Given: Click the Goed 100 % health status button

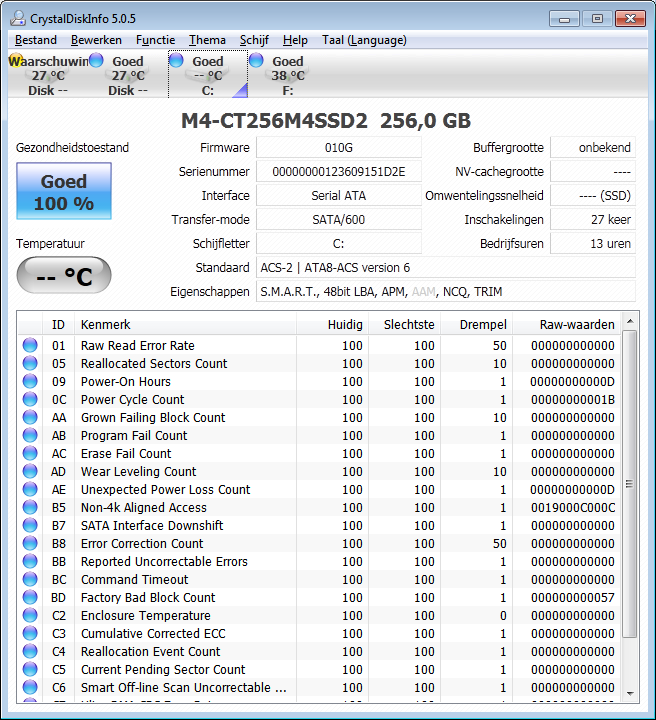Looking at the screenshot, I should point(64,192).
